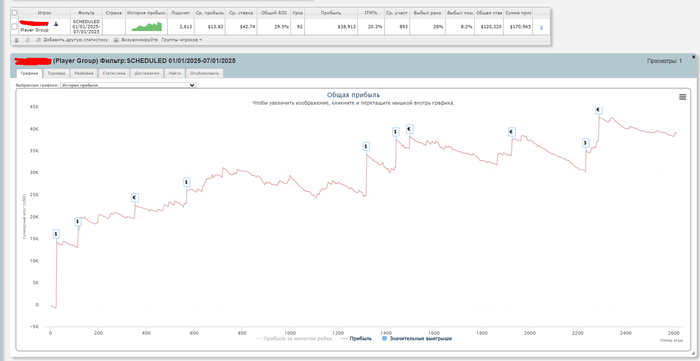Open the 'Турниры' tab
This screenshot has height=361, width=700.
(x=56, y=73)
